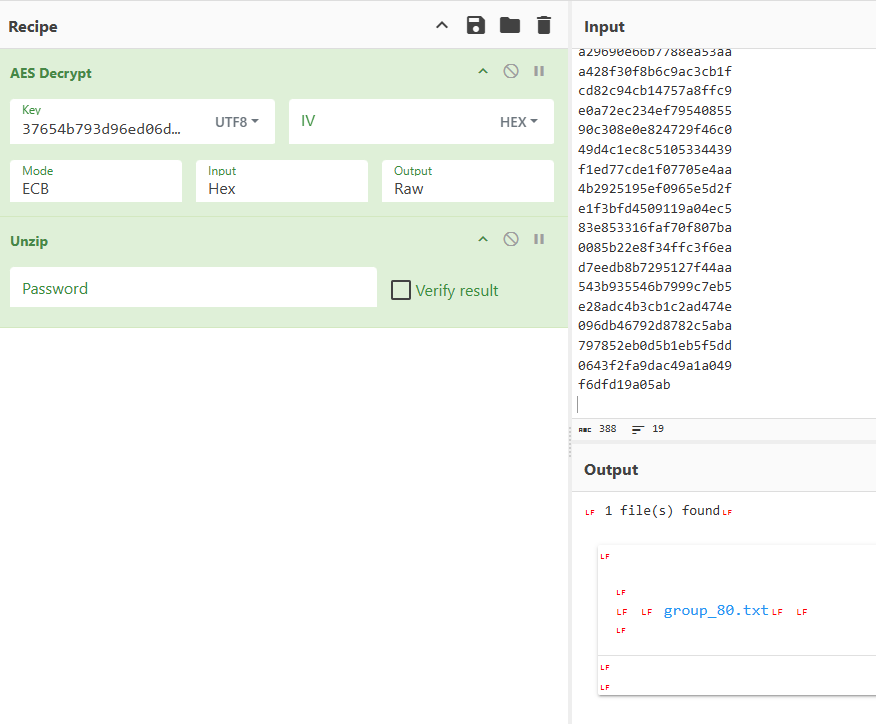Viewport: 876px width, 724px height.
Task: Open the Key UTF8 encoding dropdown
Action: click(x=237, y=122)
